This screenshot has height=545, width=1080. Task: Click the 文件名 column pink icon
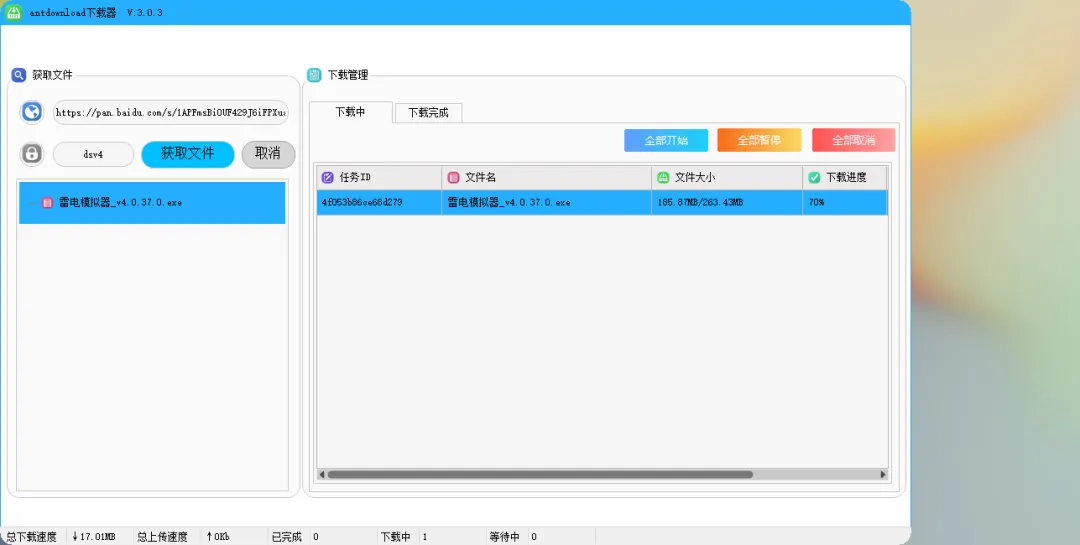[453, 178]
